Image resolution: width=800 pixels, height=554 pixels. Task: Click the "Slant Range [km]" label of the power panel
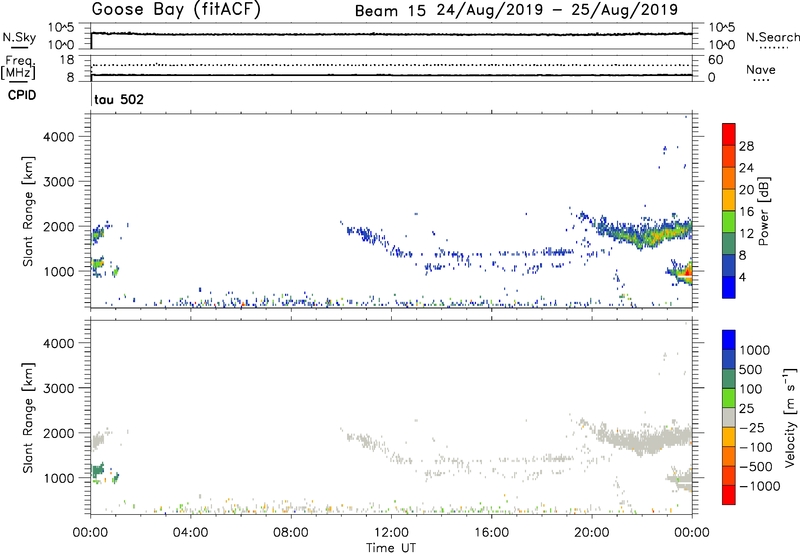click(28, 211)
